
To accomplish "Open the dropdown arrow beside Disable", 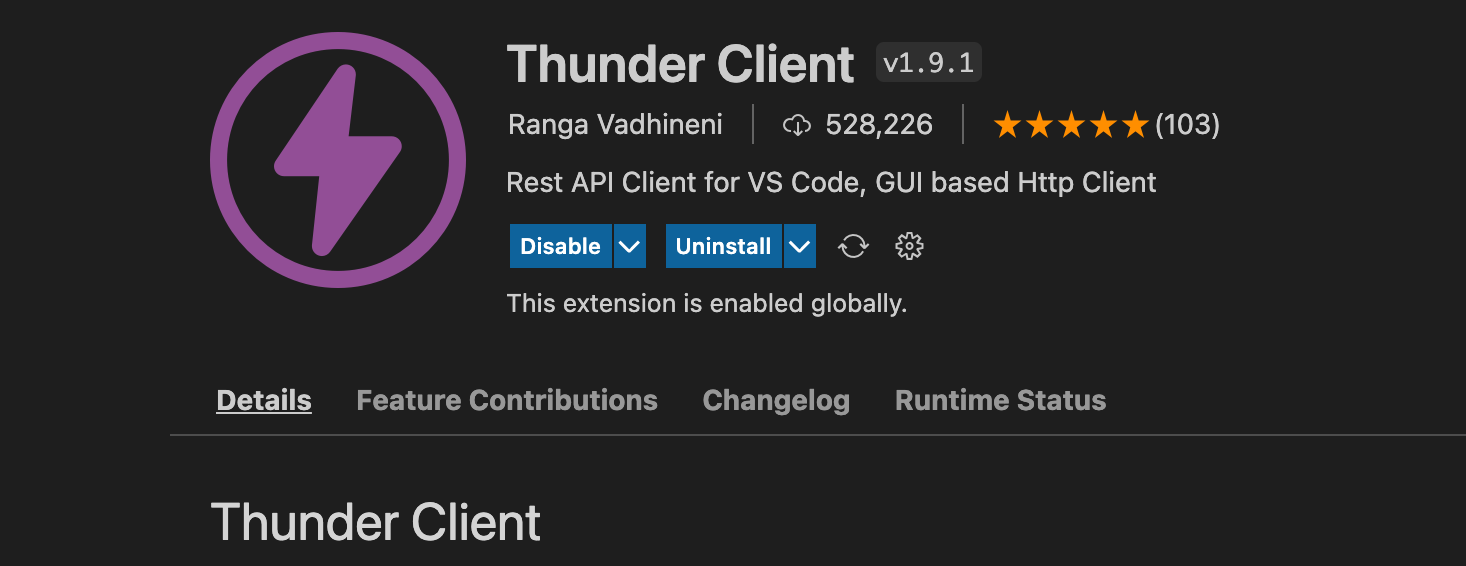I will [629, 246].
